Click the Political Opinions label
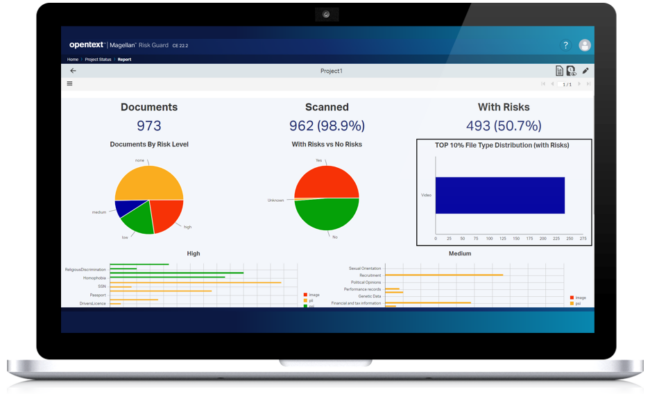This screenshot has height=394, width=650. point(366,282)
